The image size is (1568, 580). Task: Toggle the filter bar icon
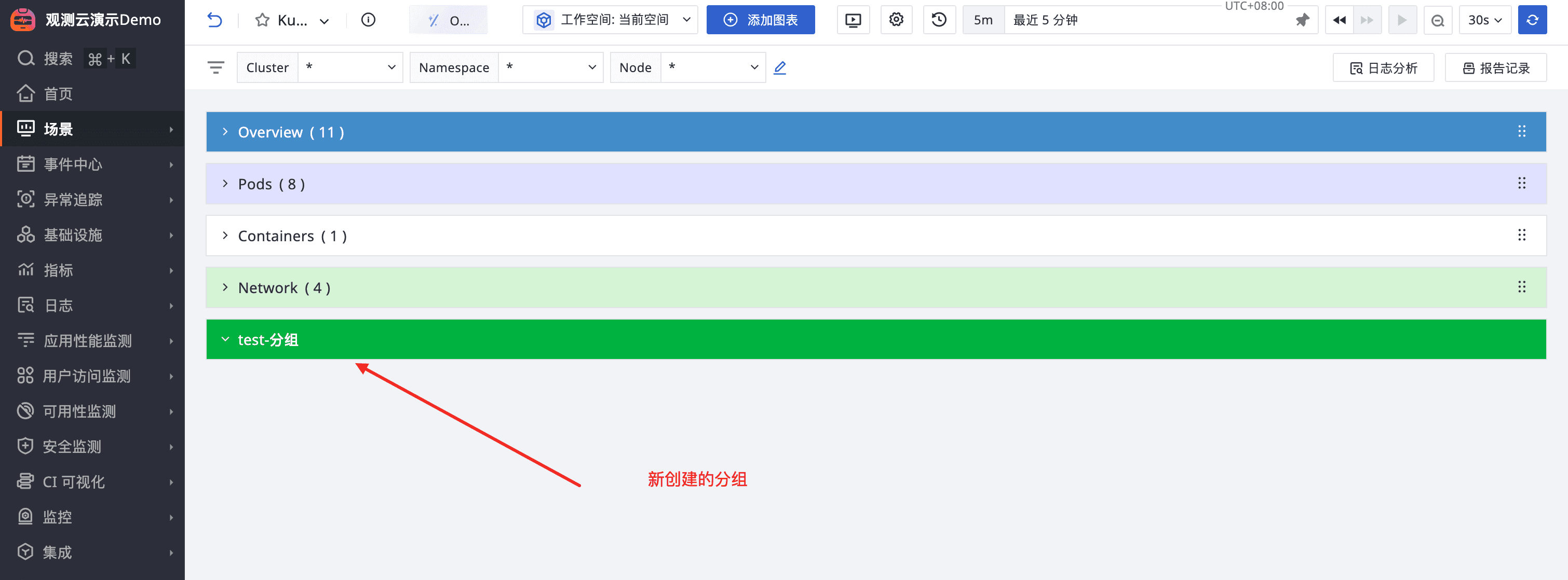[215, 67]
